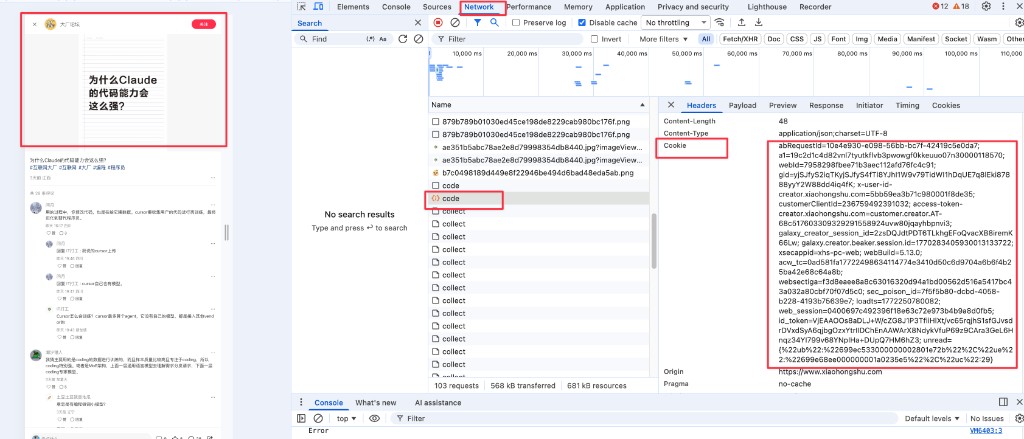Clear the console with the block icon

(x=318, y=418)
